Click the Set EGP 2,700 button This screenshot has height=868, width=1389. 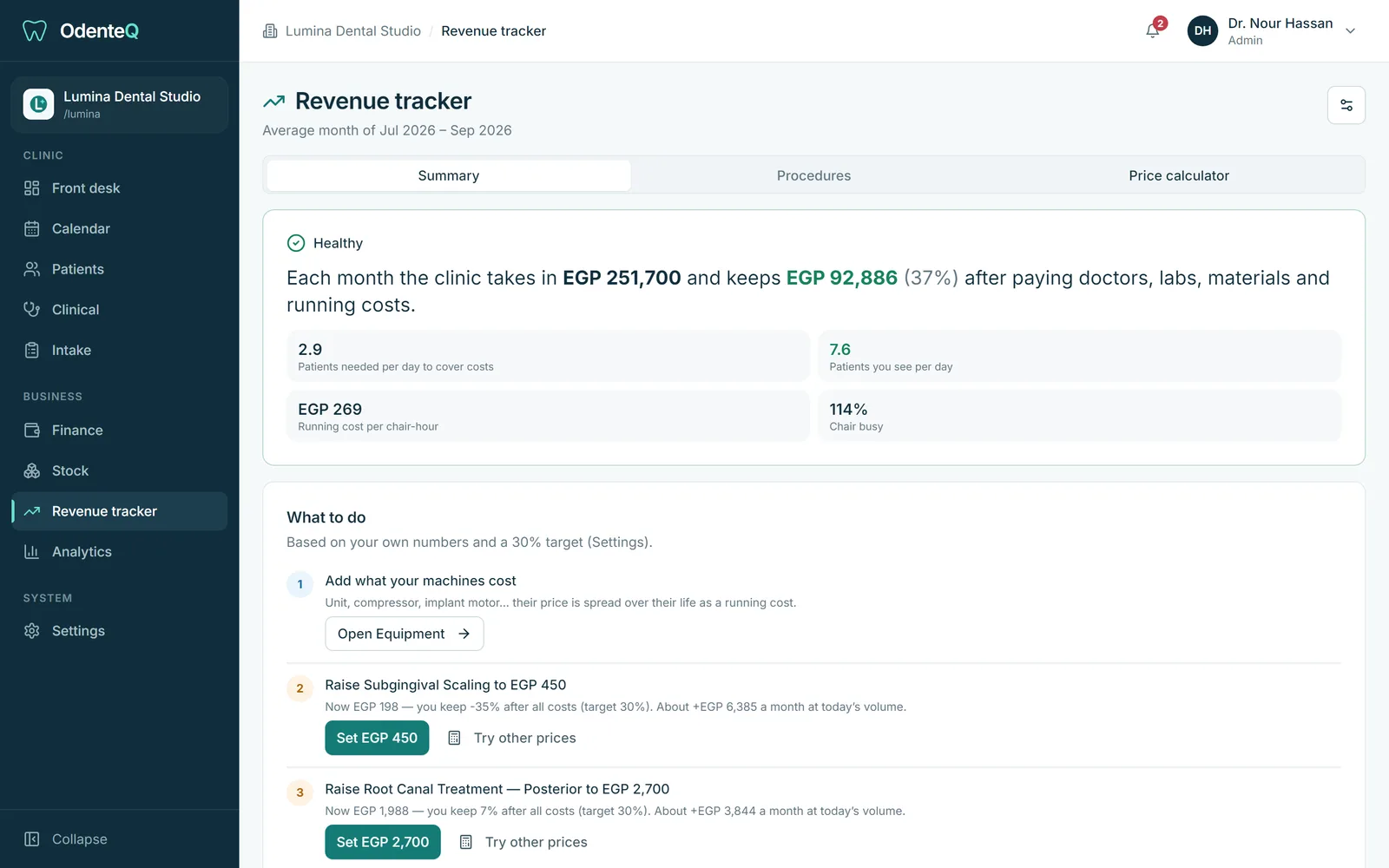pos(383,842)
